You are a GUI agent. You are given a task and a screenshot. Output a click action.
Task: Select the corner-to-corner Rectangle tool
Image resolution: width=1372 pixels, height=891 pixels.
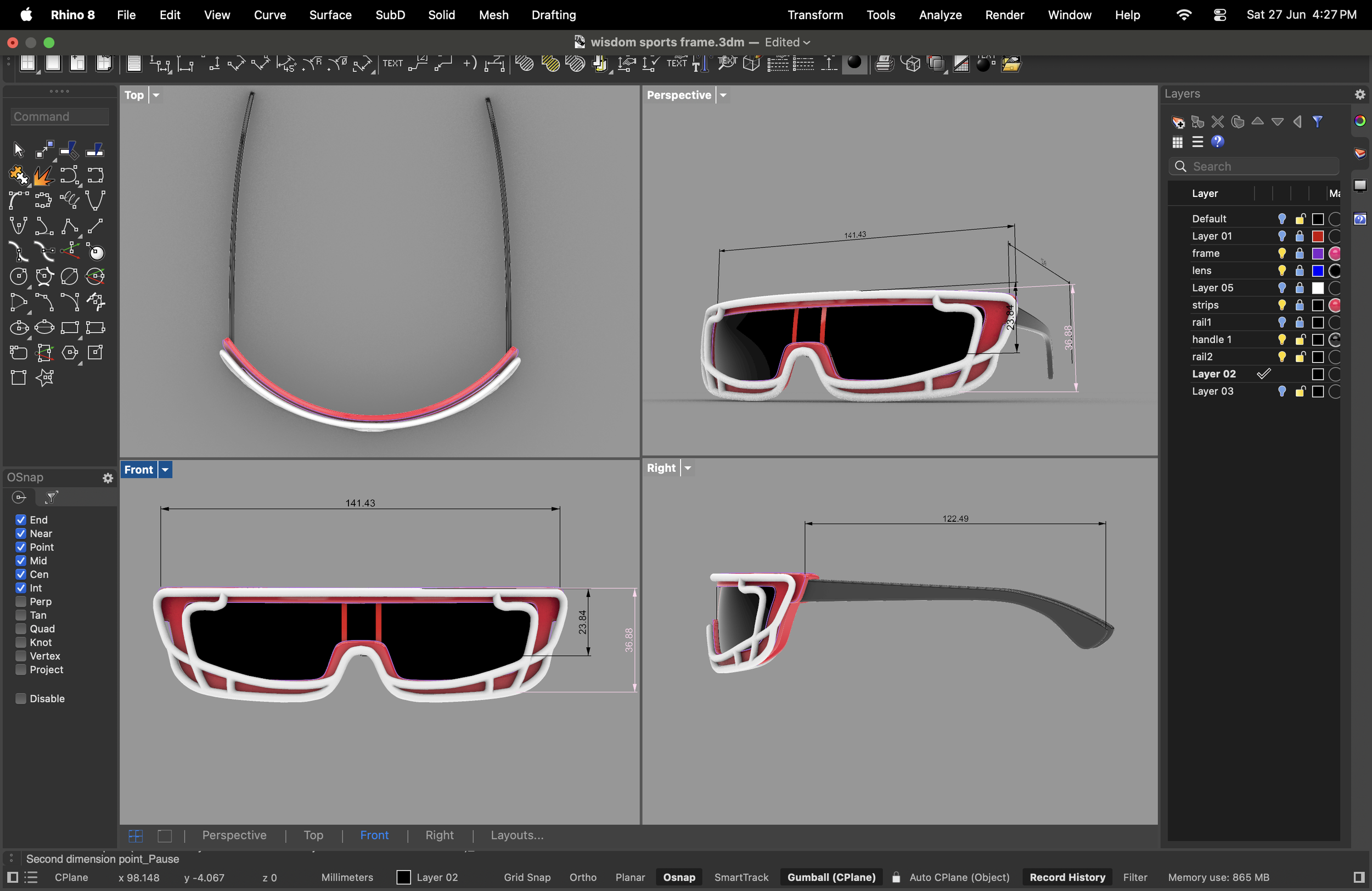[70, 328]
